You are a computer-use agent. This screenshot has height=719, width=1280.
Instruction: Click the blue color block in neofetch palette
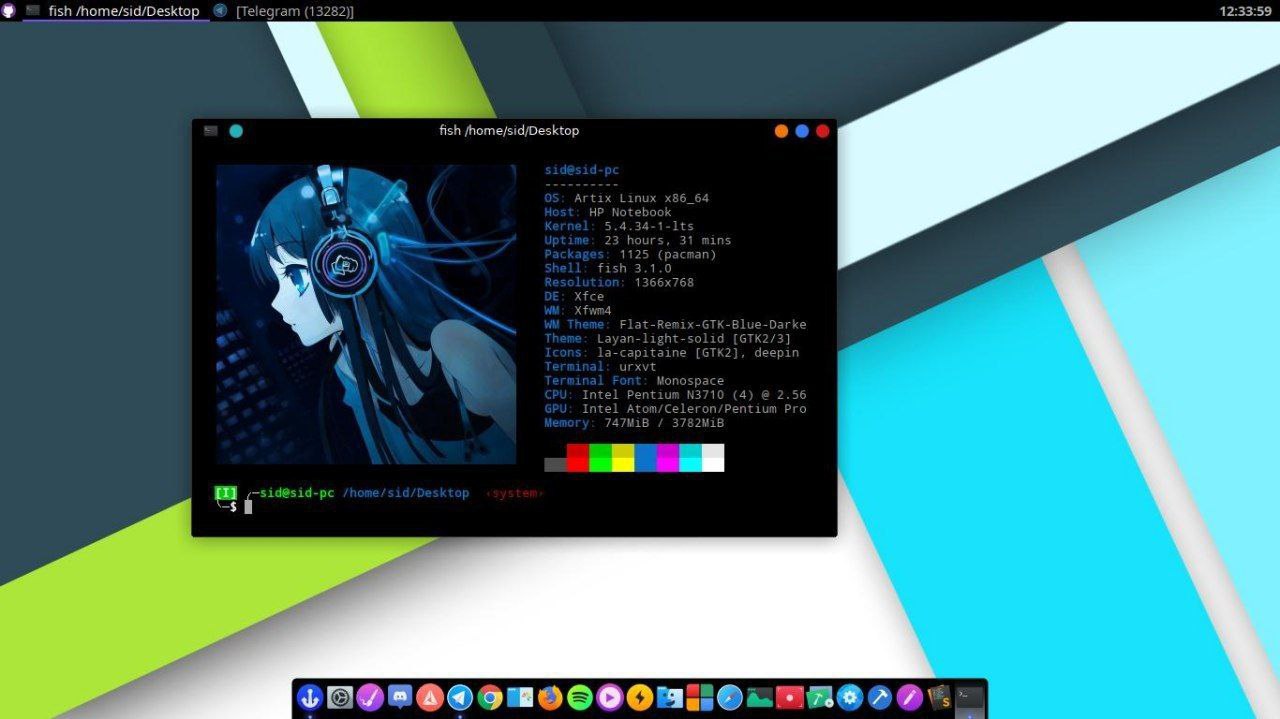[645, 458]
